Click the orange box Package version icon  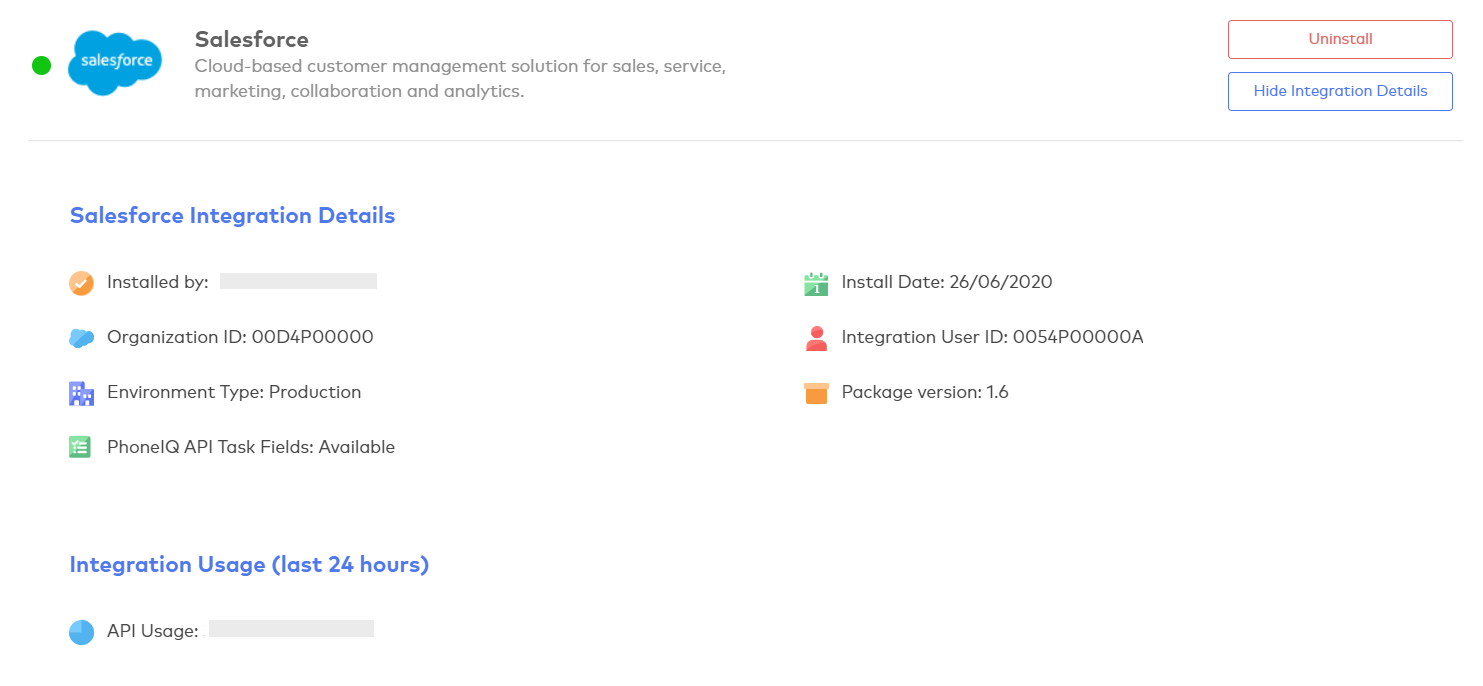coord(816,393)
